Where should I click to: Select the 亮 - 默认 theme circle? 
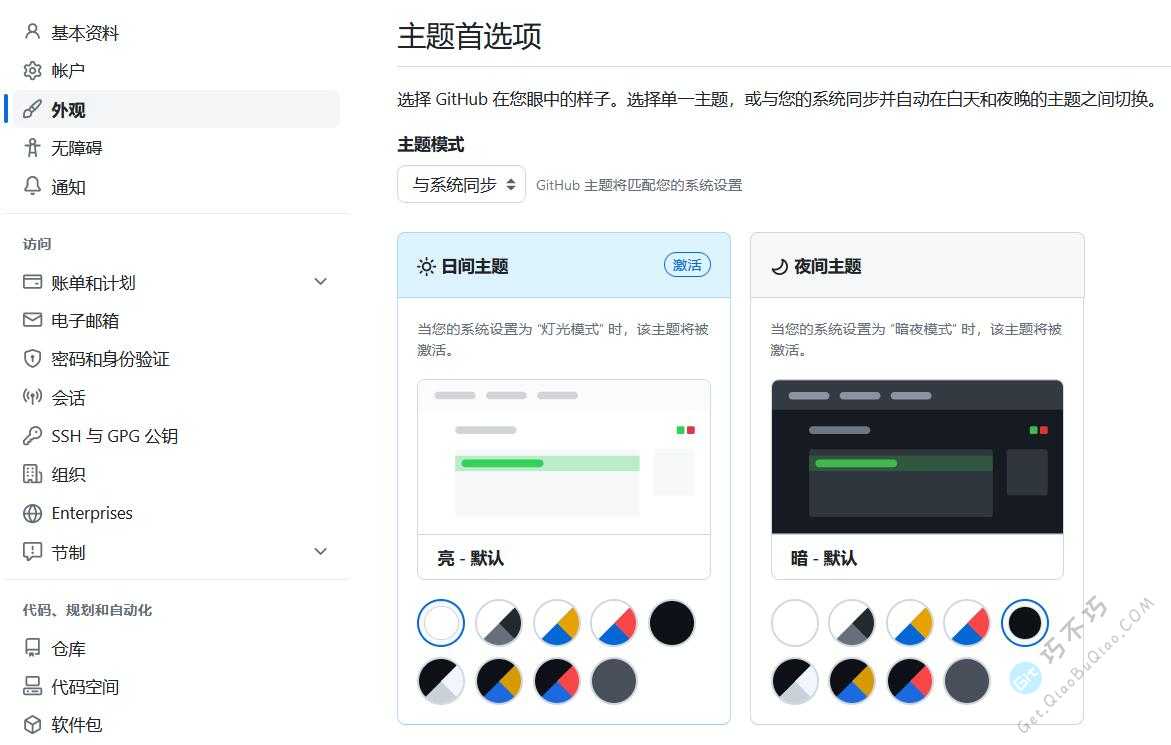point(441,622)
